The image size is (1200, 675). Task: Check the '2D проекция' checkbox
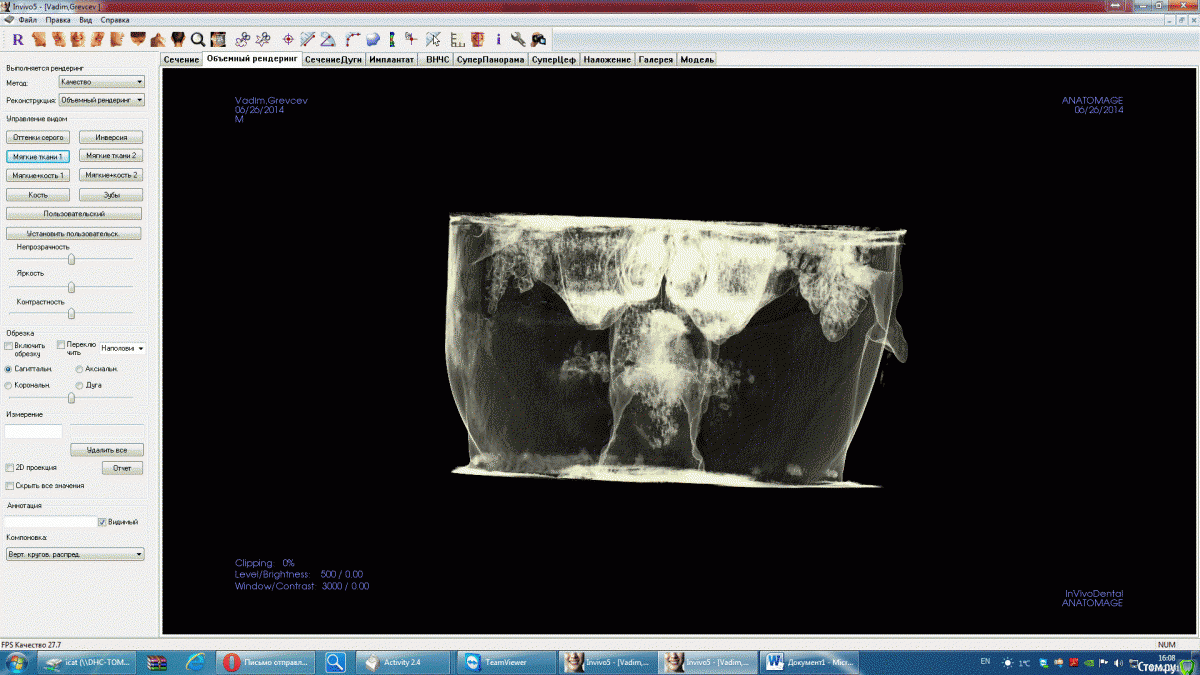(9, 467)
